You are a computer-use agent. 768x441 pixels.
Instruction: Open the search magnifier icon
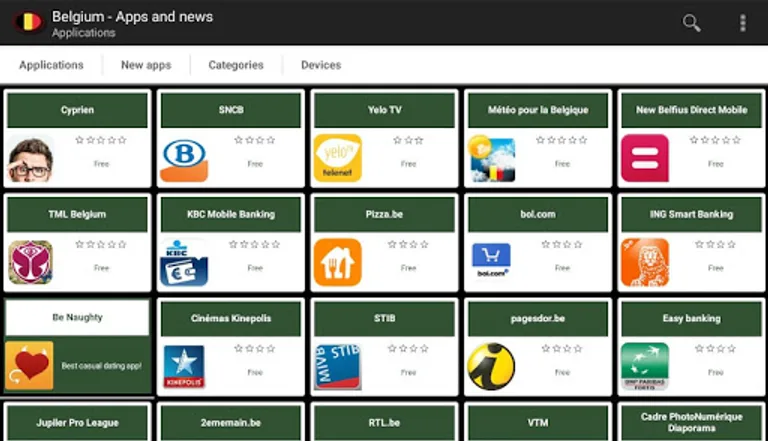[691, 23]
